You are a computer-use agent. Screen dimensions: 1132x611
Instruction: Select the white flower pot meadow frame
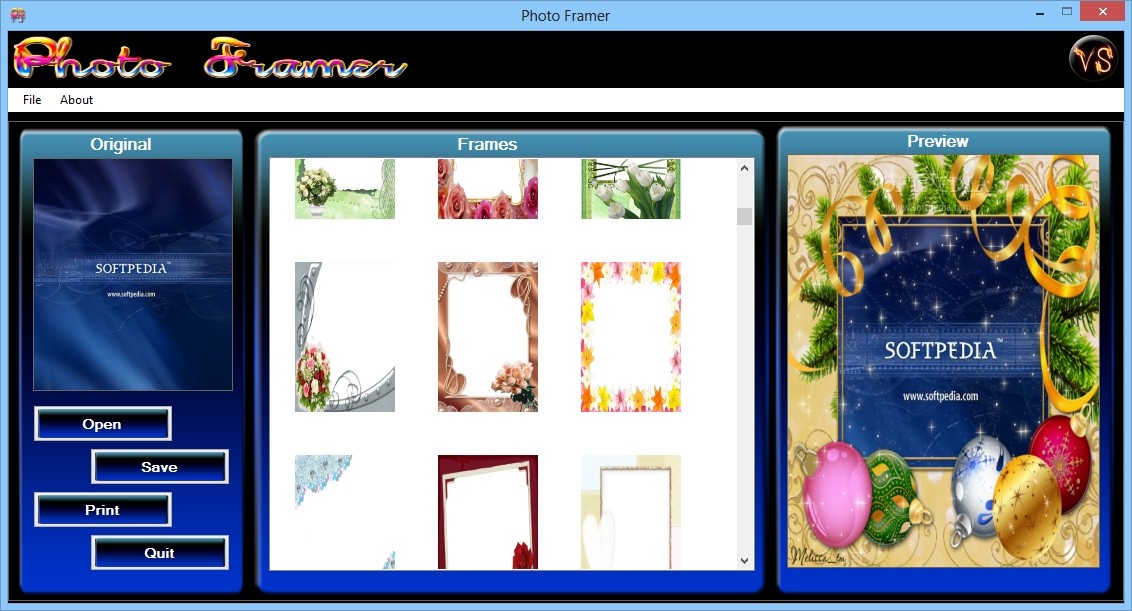(344, 189)
